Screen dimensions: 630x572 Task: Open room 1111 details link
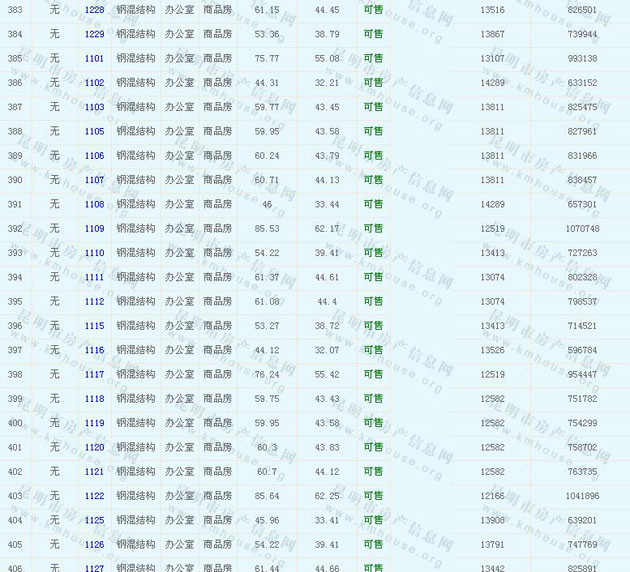pyautogui.click(x=94, y=278)
